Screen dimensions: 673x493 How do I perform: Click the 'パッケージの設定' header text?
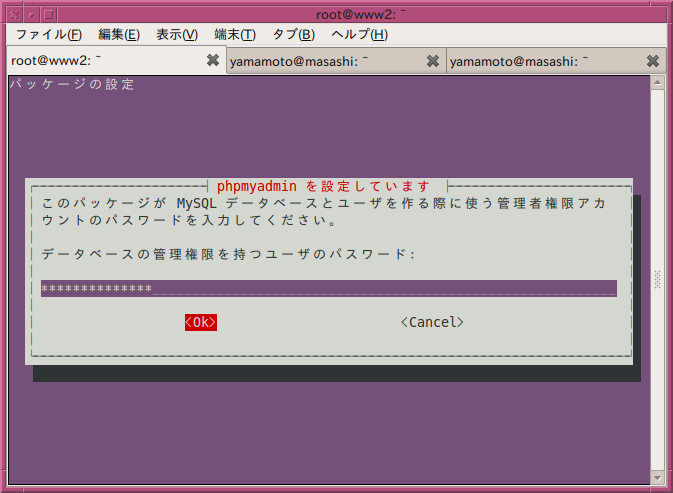72,84
